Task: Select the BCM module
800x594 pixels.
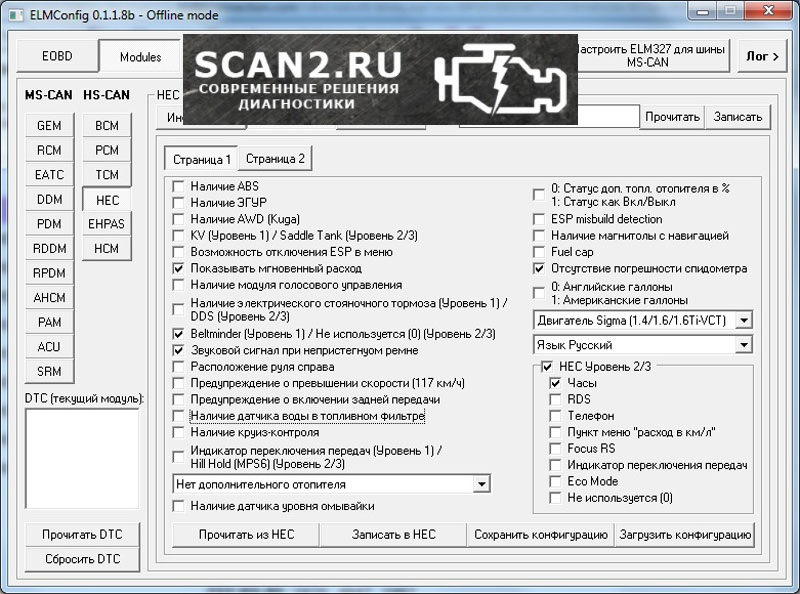Action: [107, 126]
